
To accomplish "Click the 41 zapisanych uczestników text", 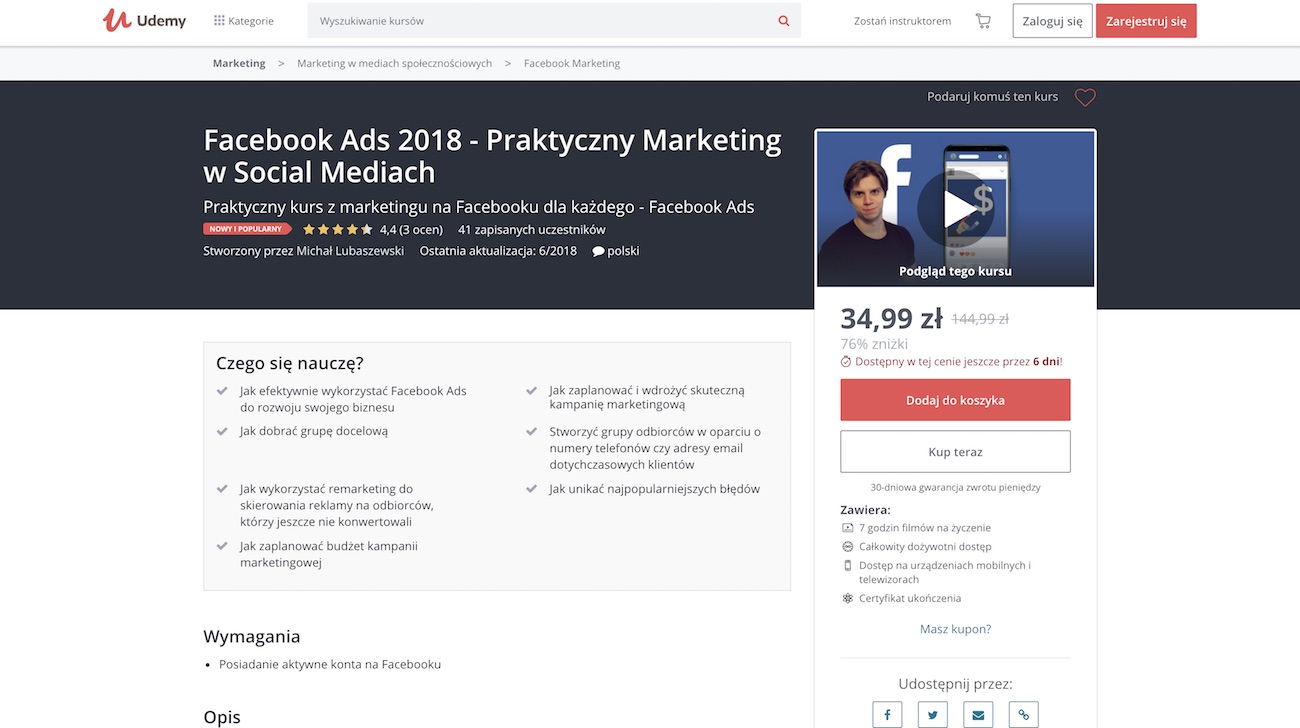I will pyautogui.click(x=532, y=229).
